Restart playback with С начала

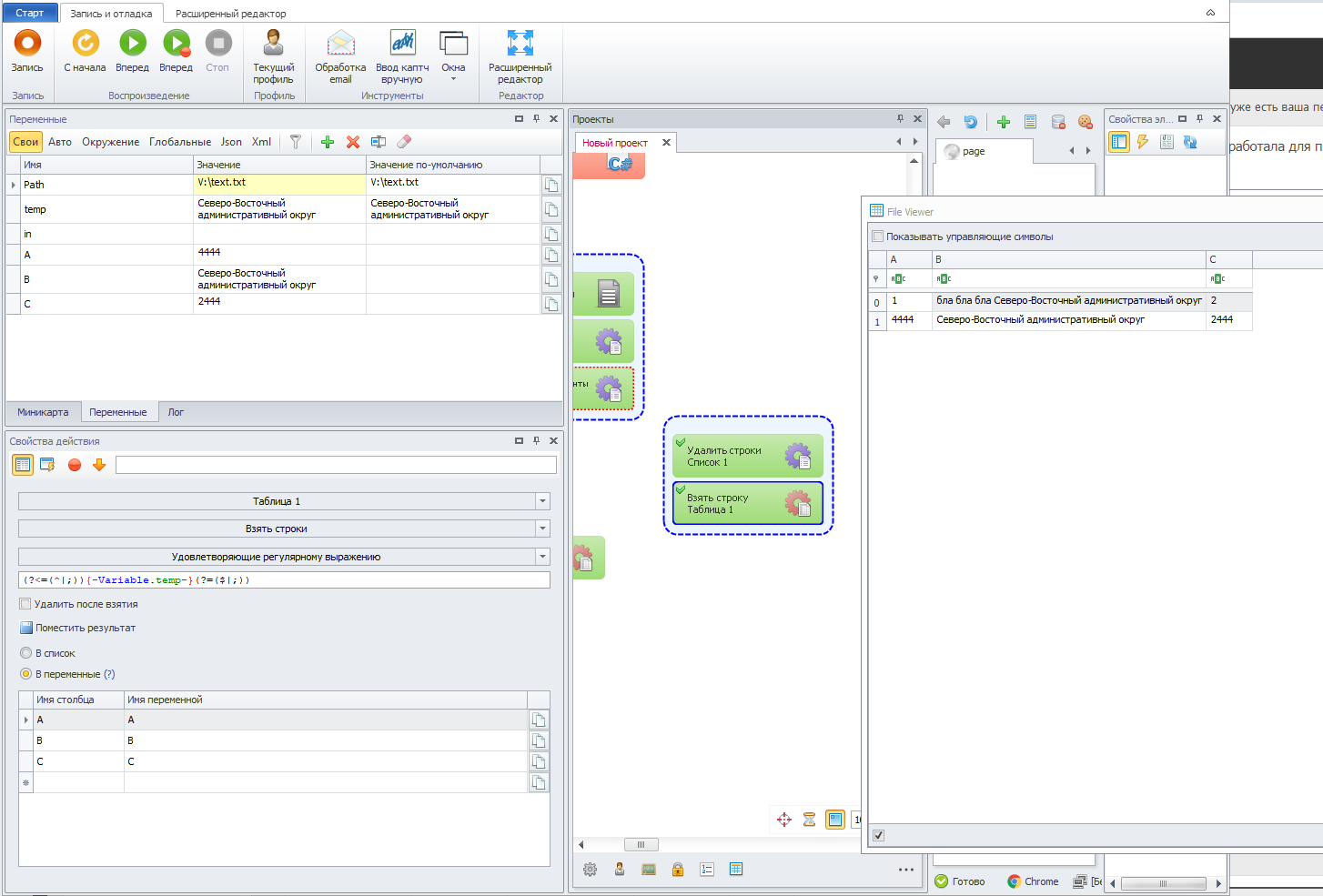coord(85,51)
